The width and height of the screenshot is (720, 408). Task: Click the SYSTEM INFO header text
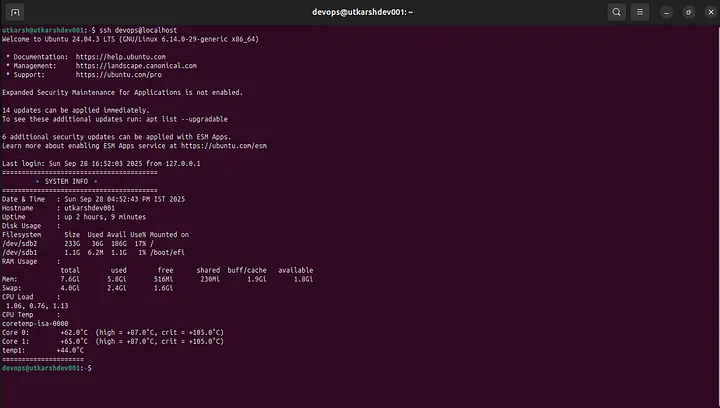[x=66, y=181]
